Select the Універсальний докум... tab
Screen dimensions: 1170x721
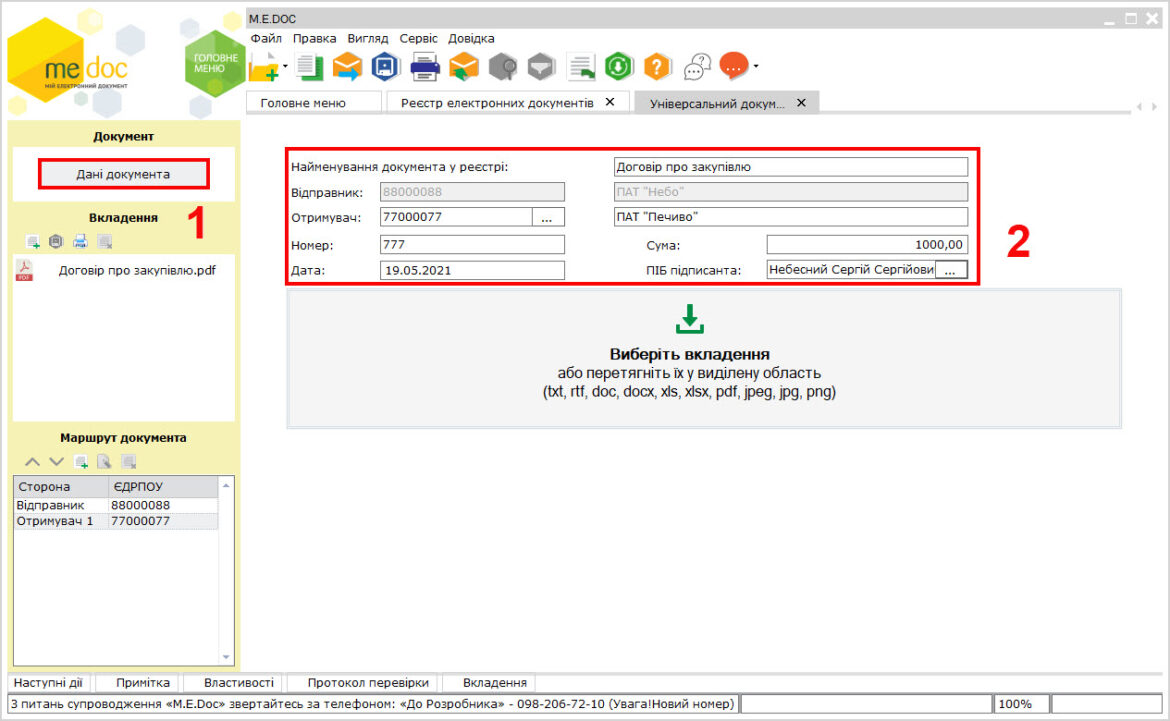pyautogui.click(x=717, y=104)
